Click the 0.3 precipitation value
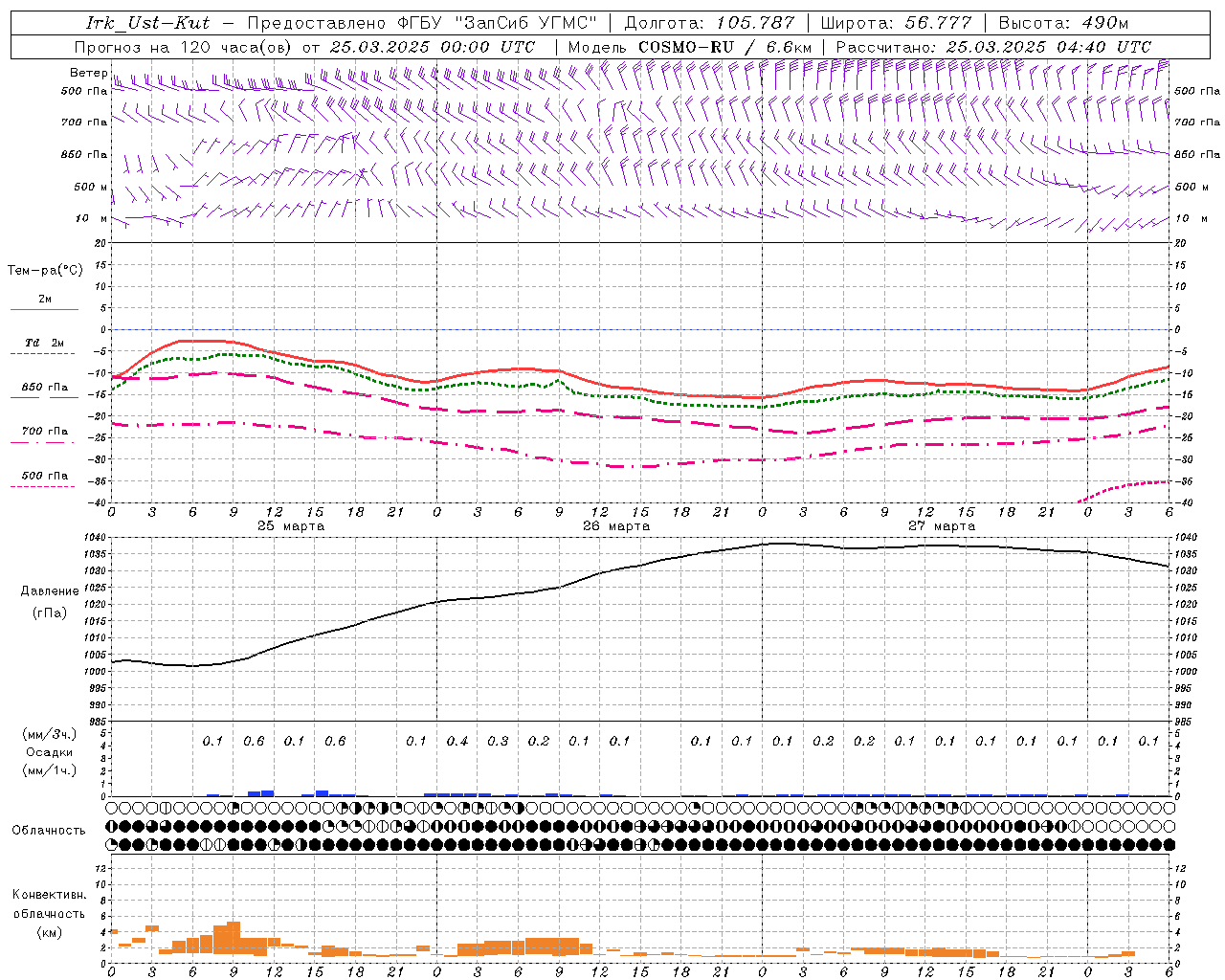 click(498, 741)
